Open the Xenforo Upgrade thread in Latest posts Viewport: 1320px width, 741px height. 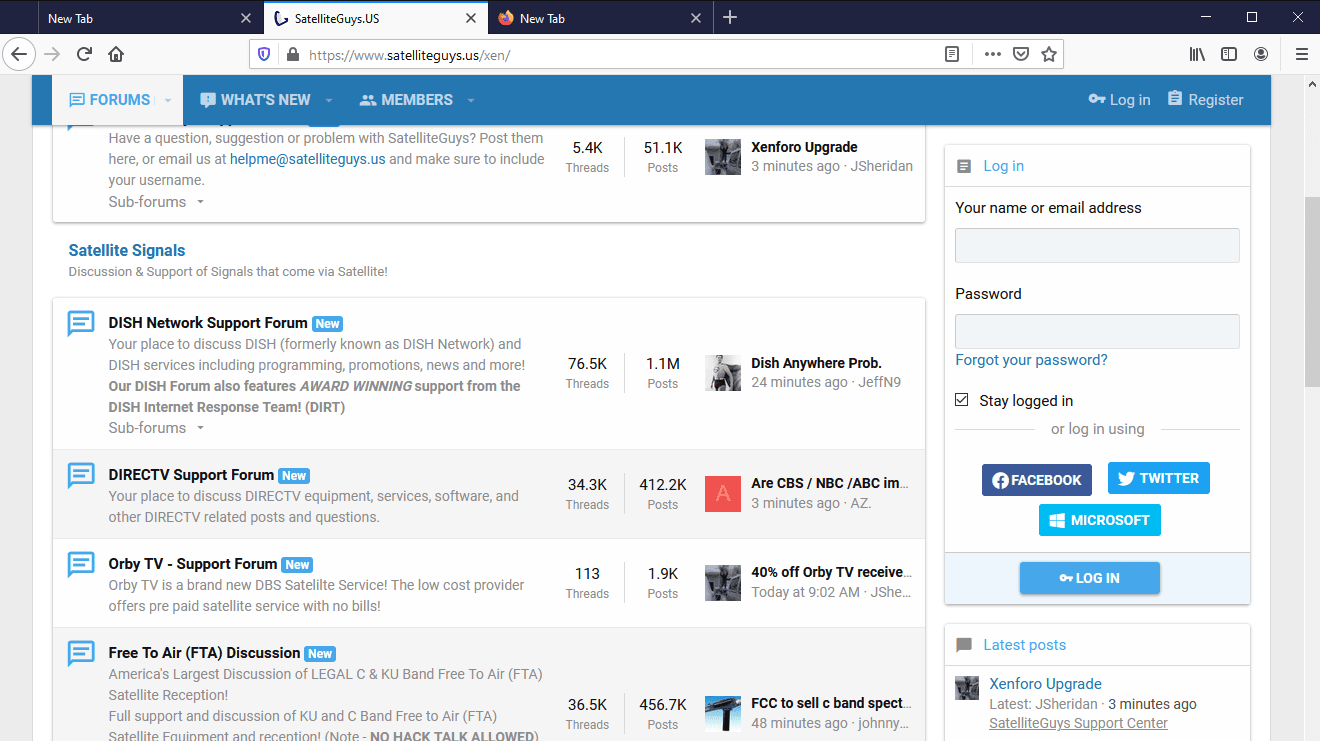point(1045,684)
